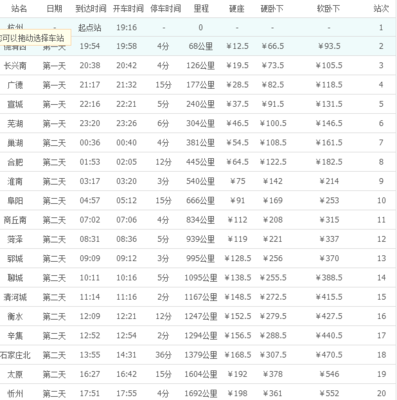Select arrival time 12:09
397x400 pixels.
pyautogui.click(x=90, y=316)
